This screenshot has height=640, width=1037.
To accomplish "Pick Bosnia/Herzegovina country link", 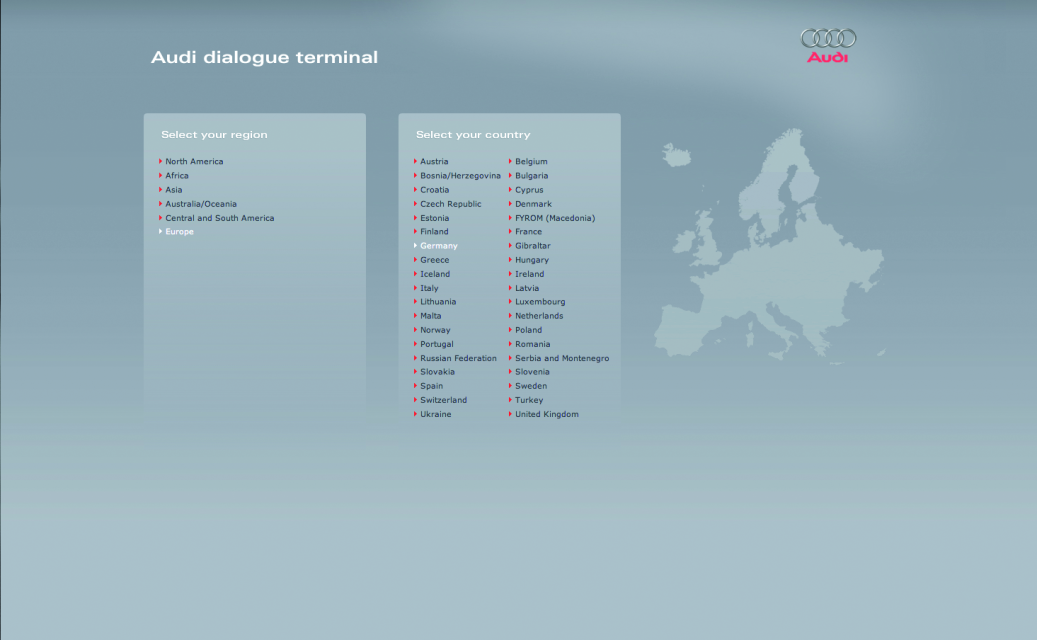I will point(460,175).
